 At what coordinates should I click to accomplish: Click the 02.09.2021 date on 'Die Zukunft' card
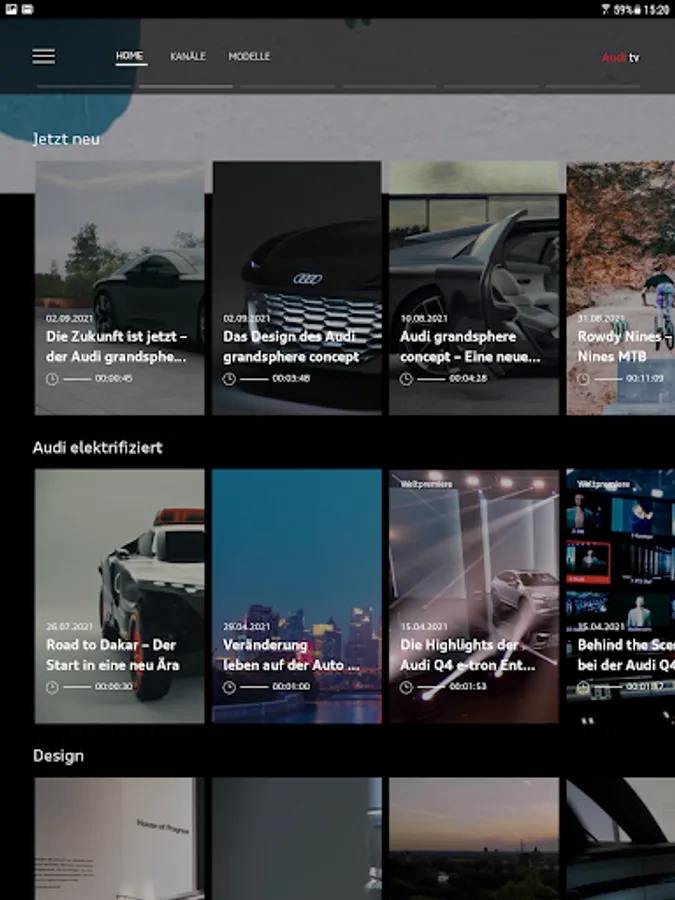[69, 318]
